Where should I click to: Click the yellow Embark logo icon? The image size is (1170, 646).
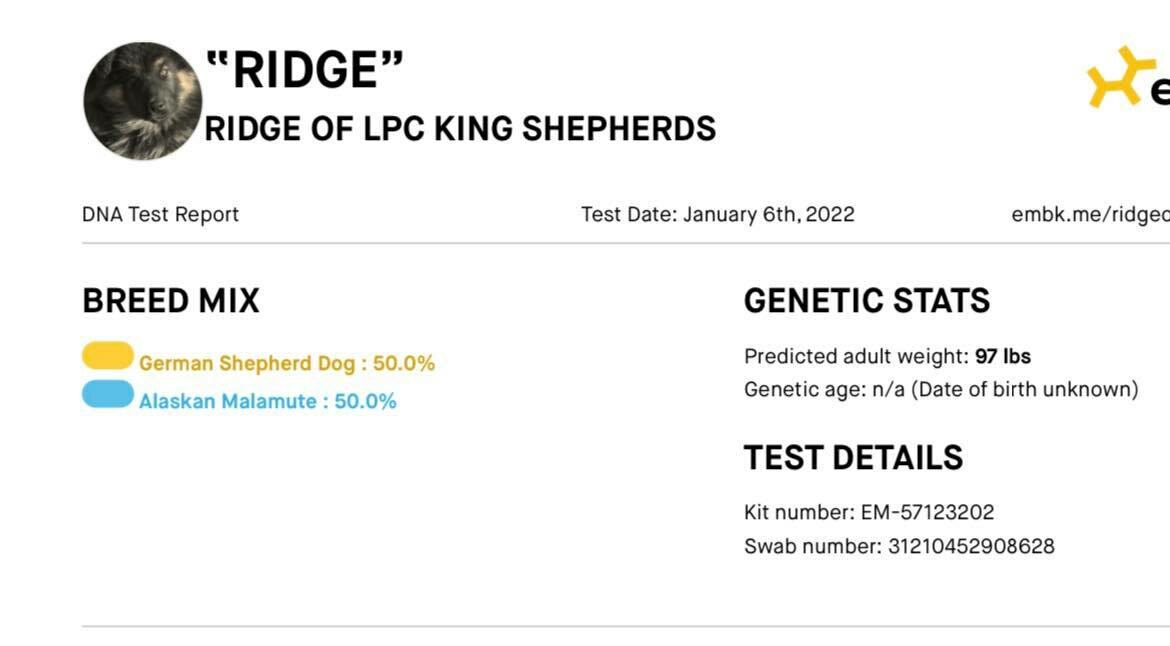(1116, 77)
